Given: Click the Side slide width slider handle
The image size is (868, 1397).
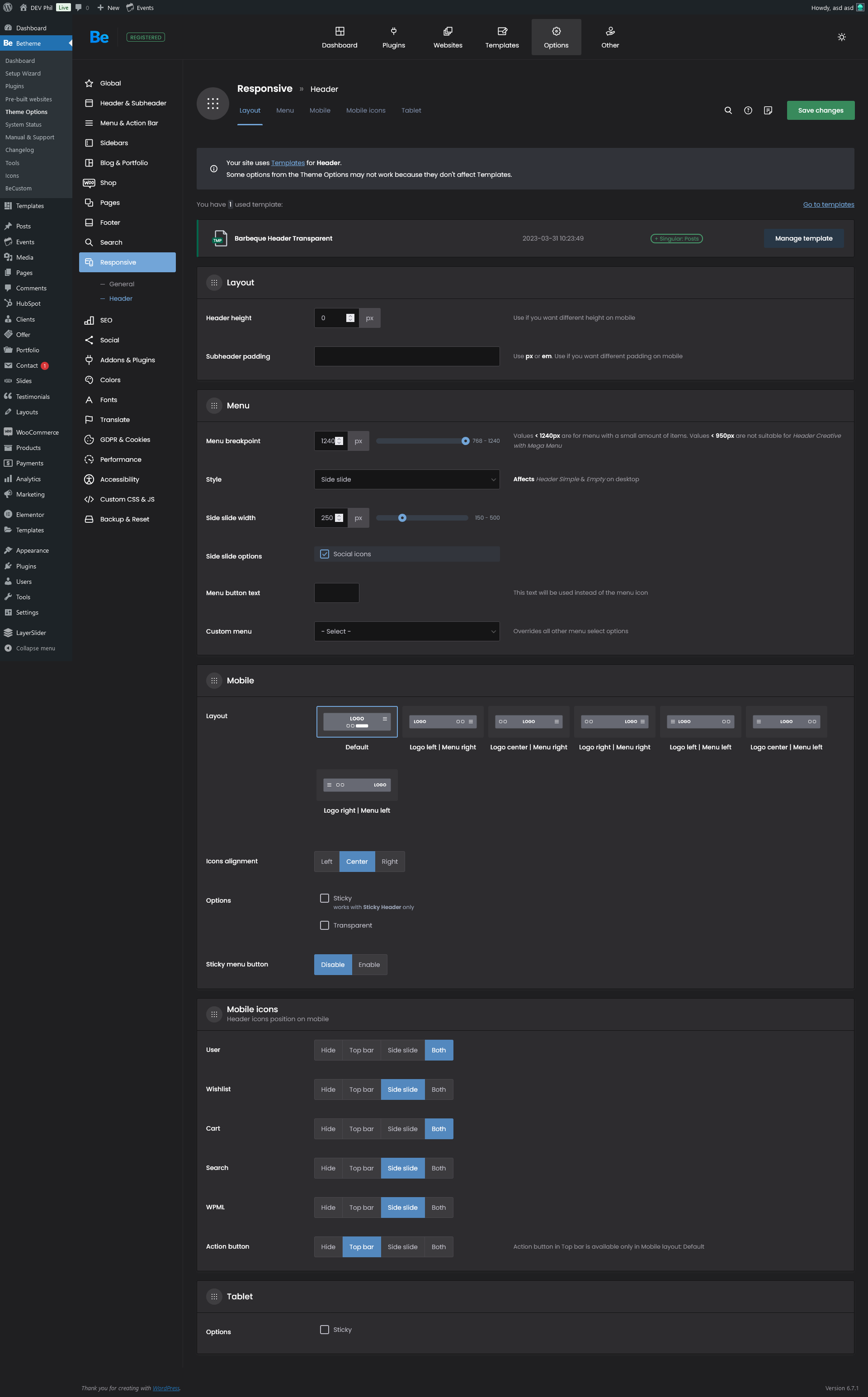Looking at the screenshot, I should pos(402,518).
